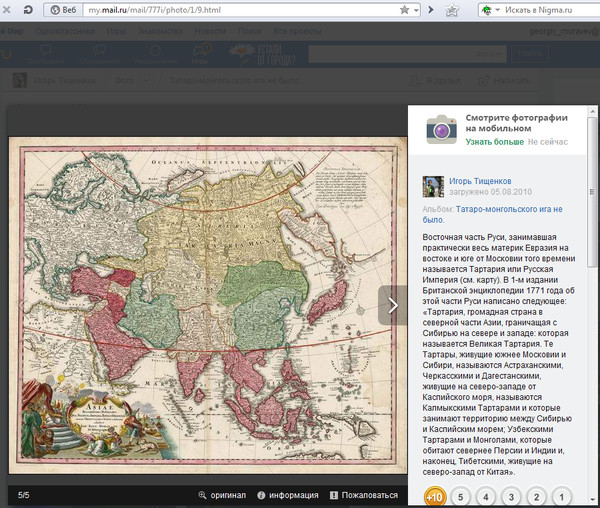Click the antique Asia map photo
This screenshot has height=508, width=600.
click(x=208, y=305)
